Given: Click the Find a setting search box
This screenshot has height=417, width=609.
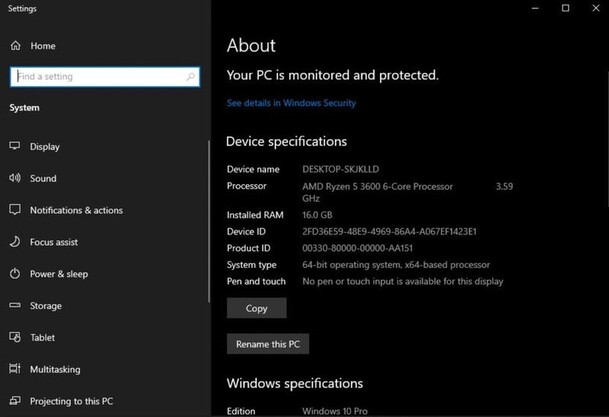Looking at the screenshot, I should click(97, 77).
